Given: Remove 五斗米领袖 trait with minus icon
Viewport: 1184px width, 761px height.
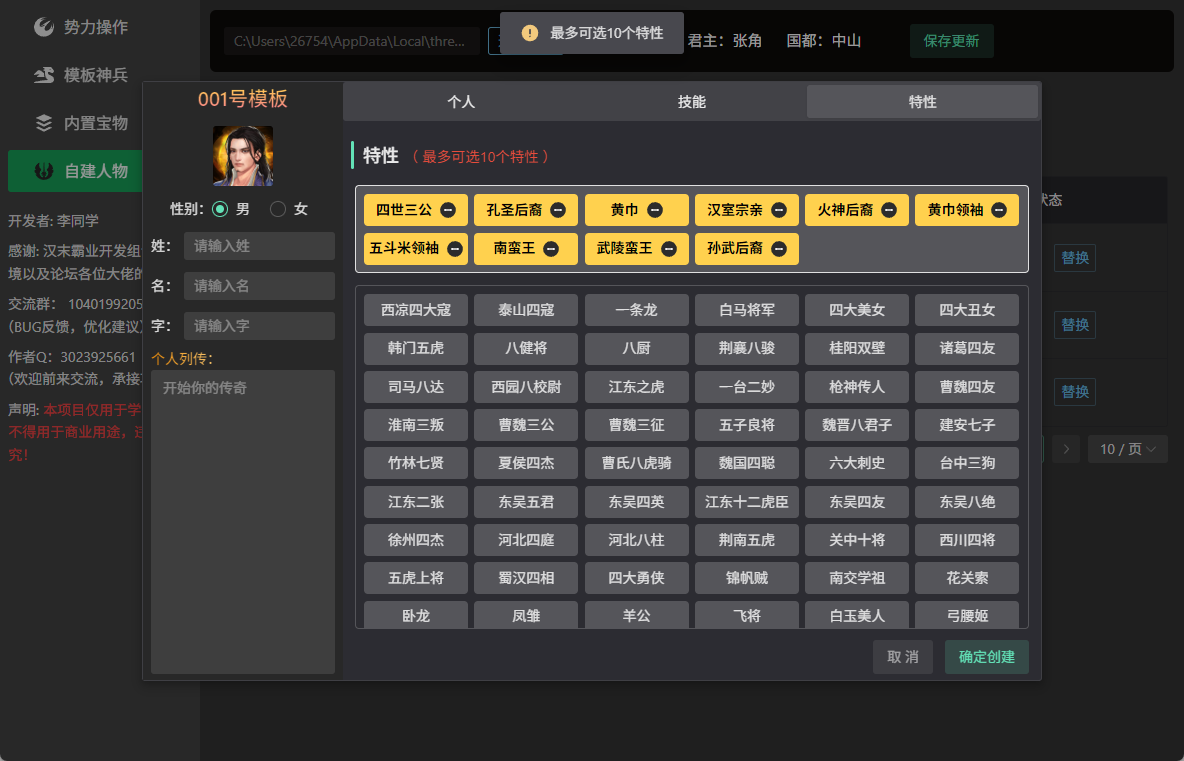Looking at the screenshot, I should [x=455, y=248].
